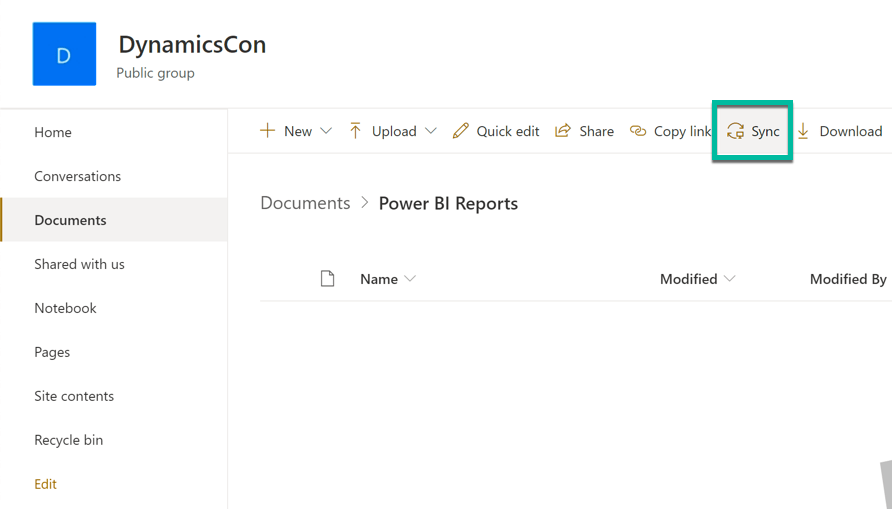Expand the New dropdown chevron
Viewport: 892px width, 509px height.
pyautogui.click(x=326, y=131)
